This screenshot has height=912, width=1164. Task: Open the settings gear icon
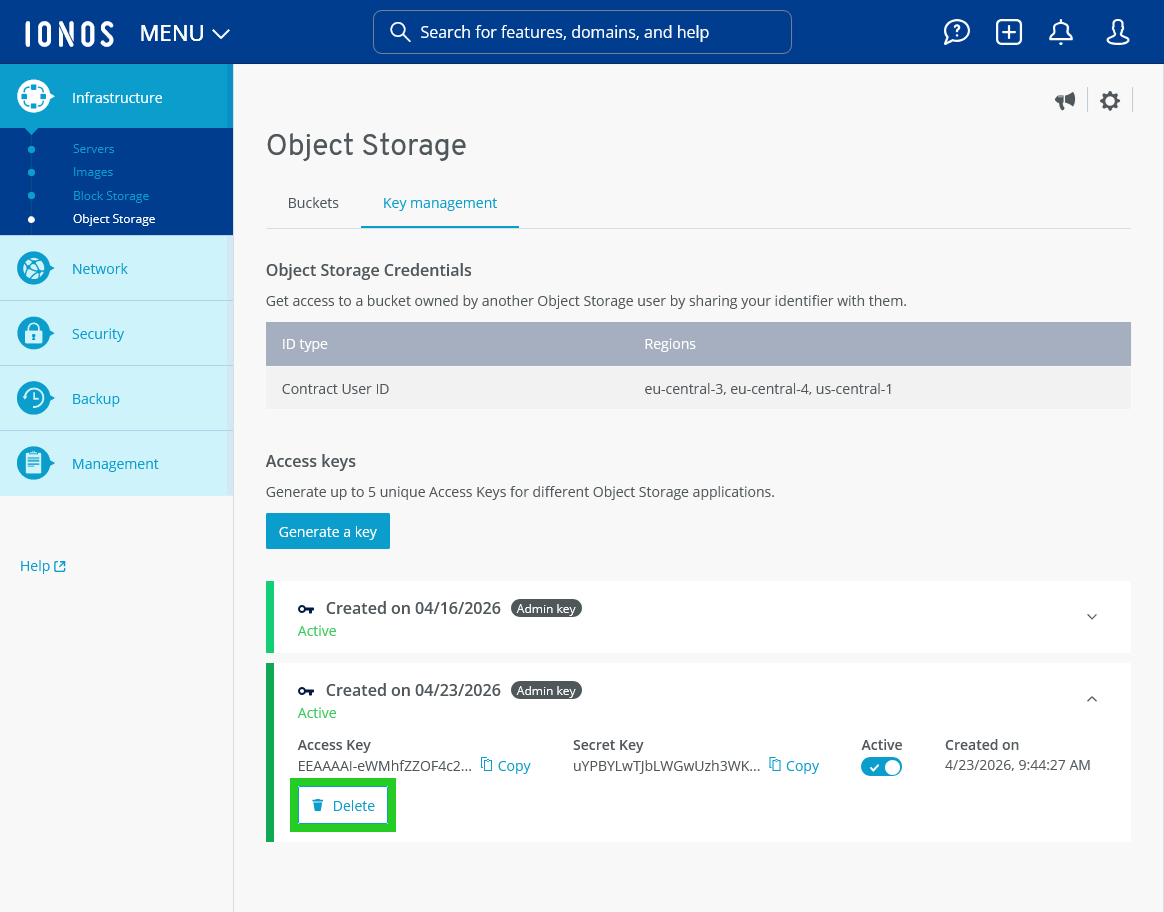pyautogui.click(x=1110, y=100)
